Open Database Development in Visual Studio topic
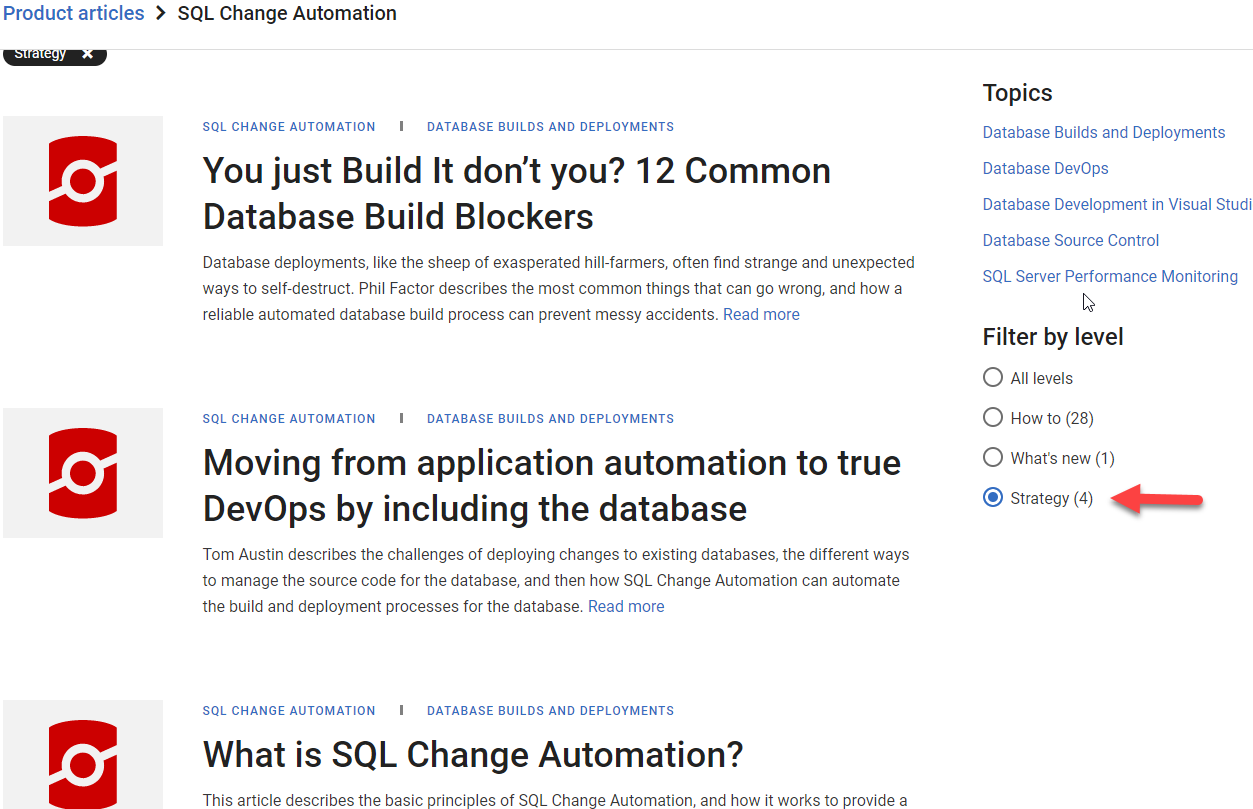 coord(1116,205)
